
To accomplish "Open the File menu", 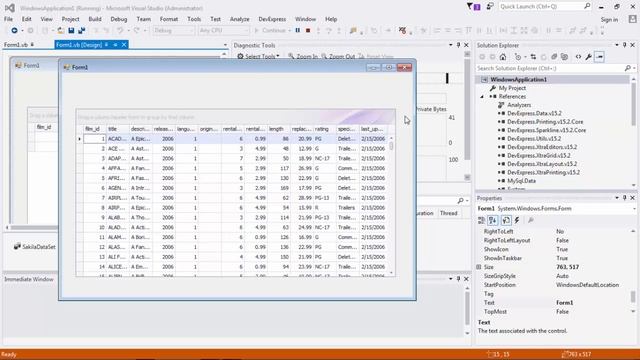I will [x=9, y=19].
